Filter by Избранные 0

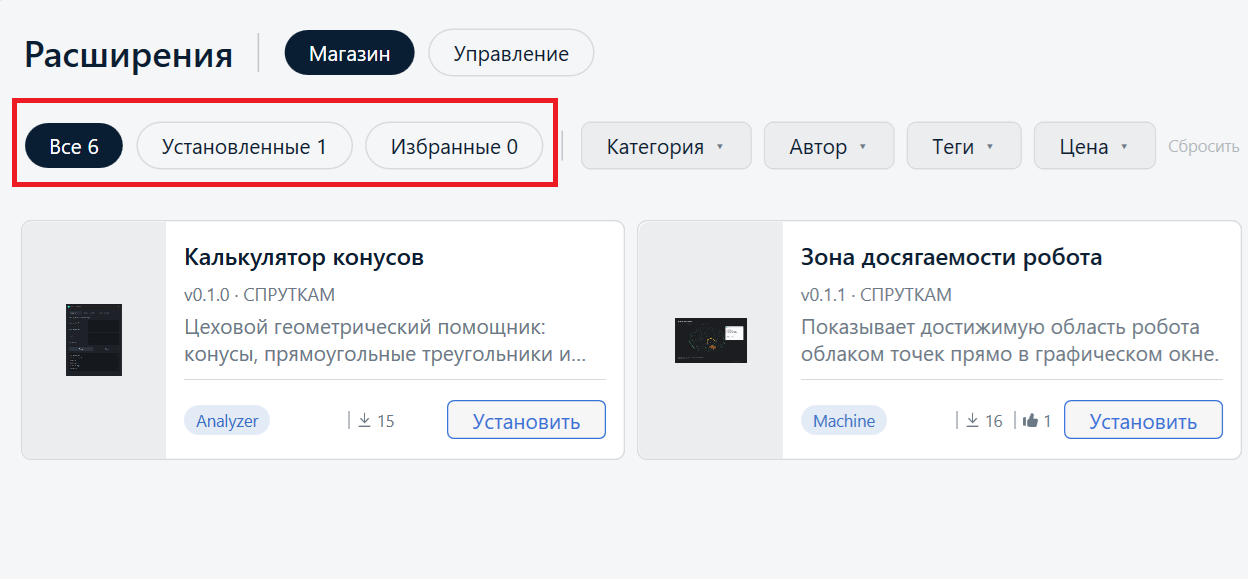click(454, 146)
